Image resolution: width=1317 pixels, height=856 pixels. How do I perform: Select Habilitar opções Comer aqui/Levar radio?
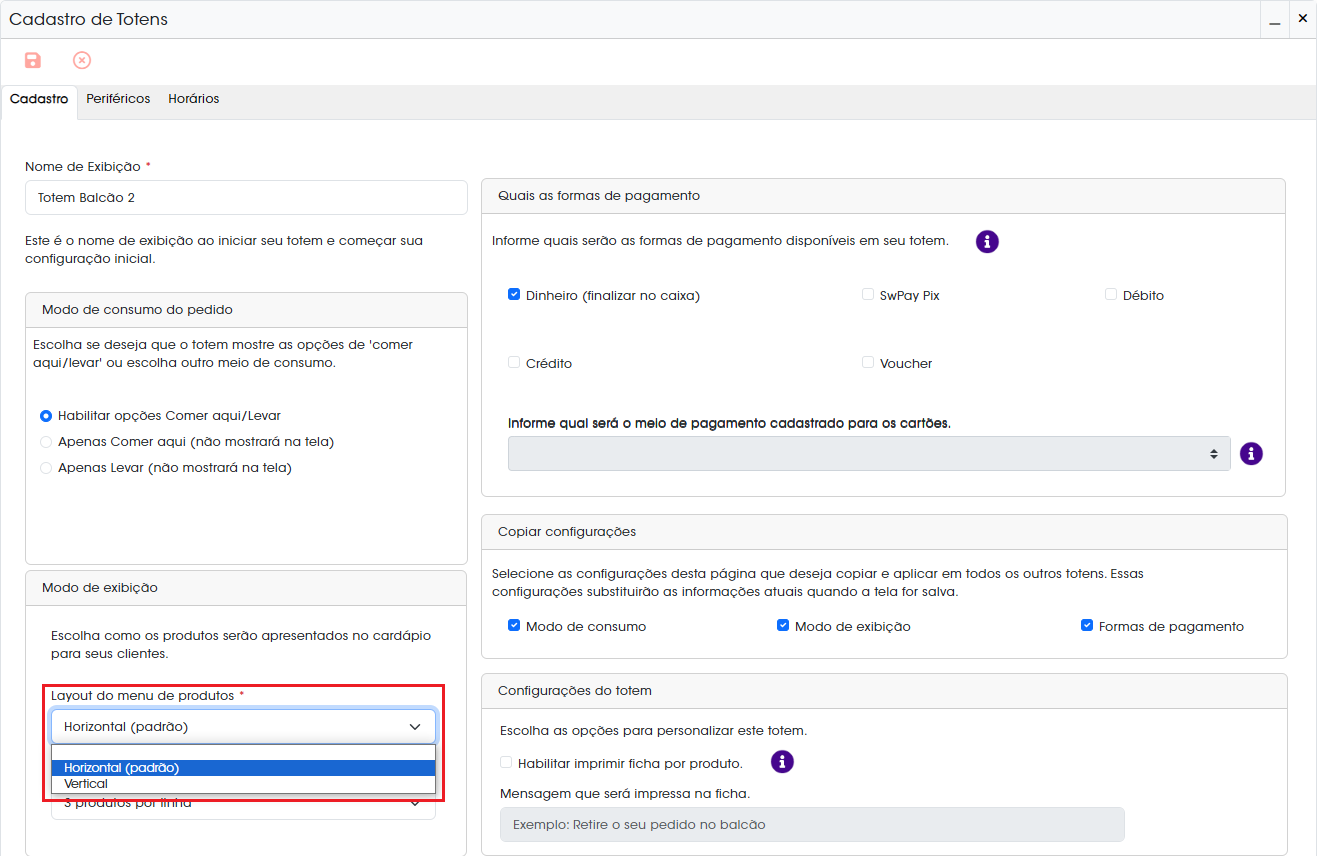[46, 416]
